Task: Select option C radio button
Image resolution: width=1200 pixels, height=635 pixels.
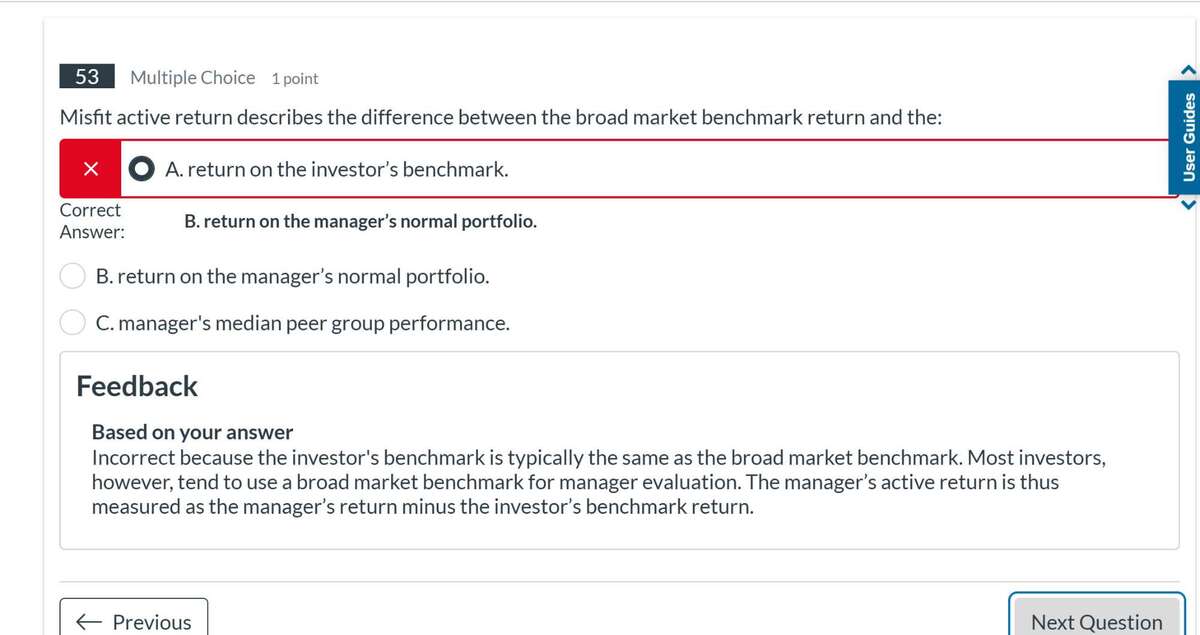Action: click(x=73, y=323)
